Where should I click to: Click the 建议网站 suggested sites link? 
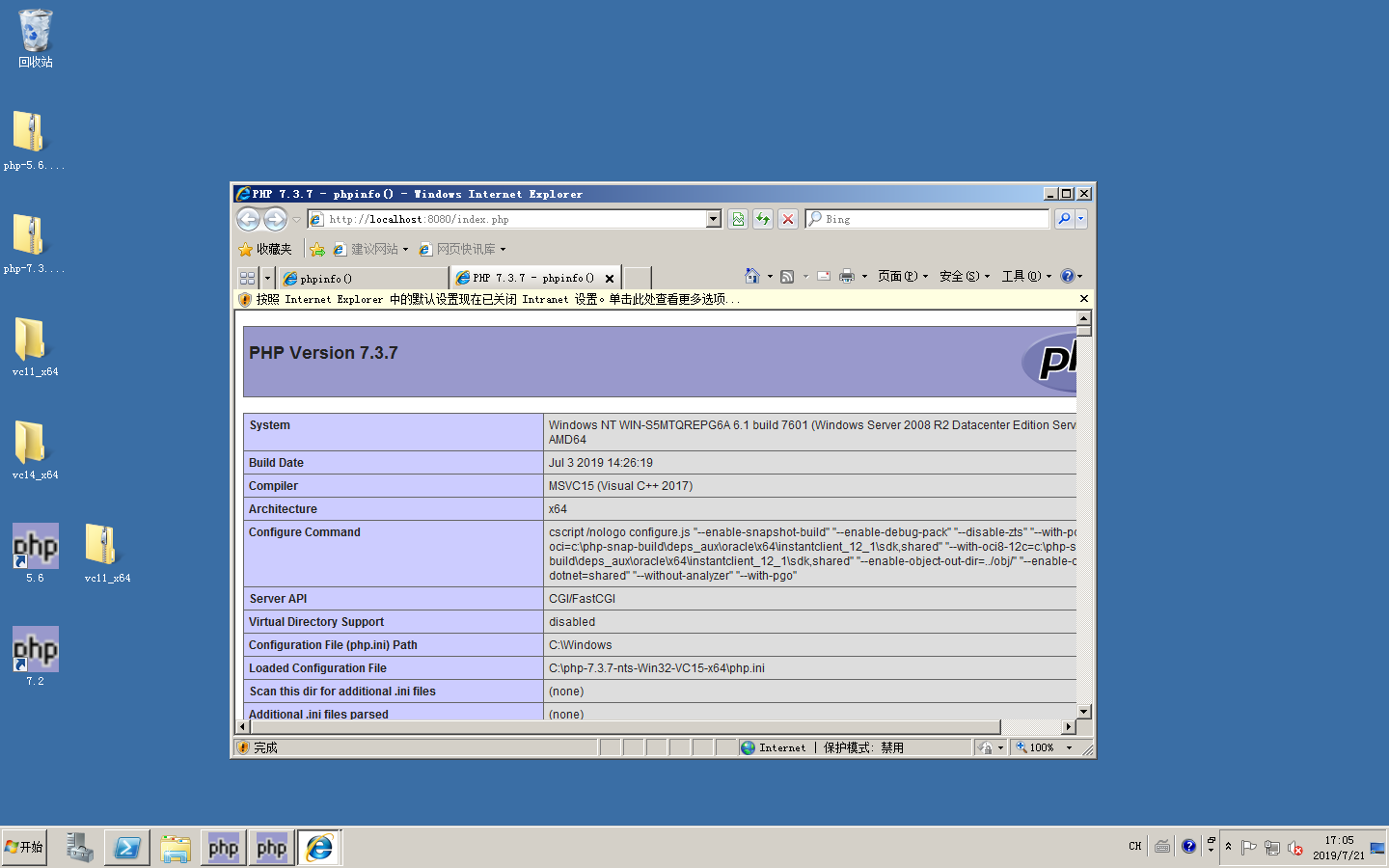tap(372, 250)
